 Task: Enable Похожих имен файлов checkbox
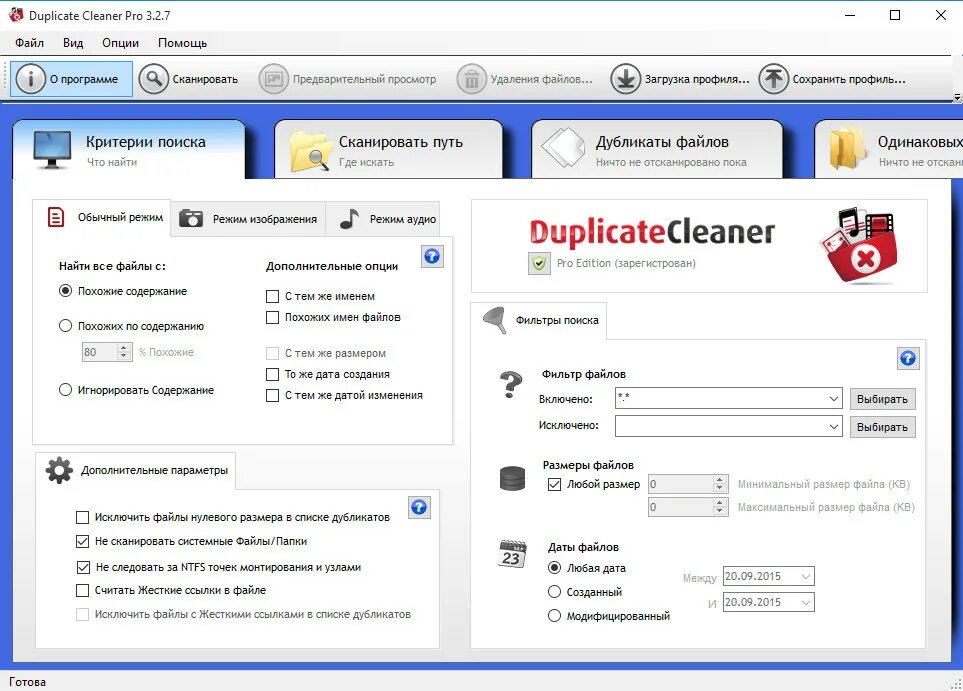272,318
